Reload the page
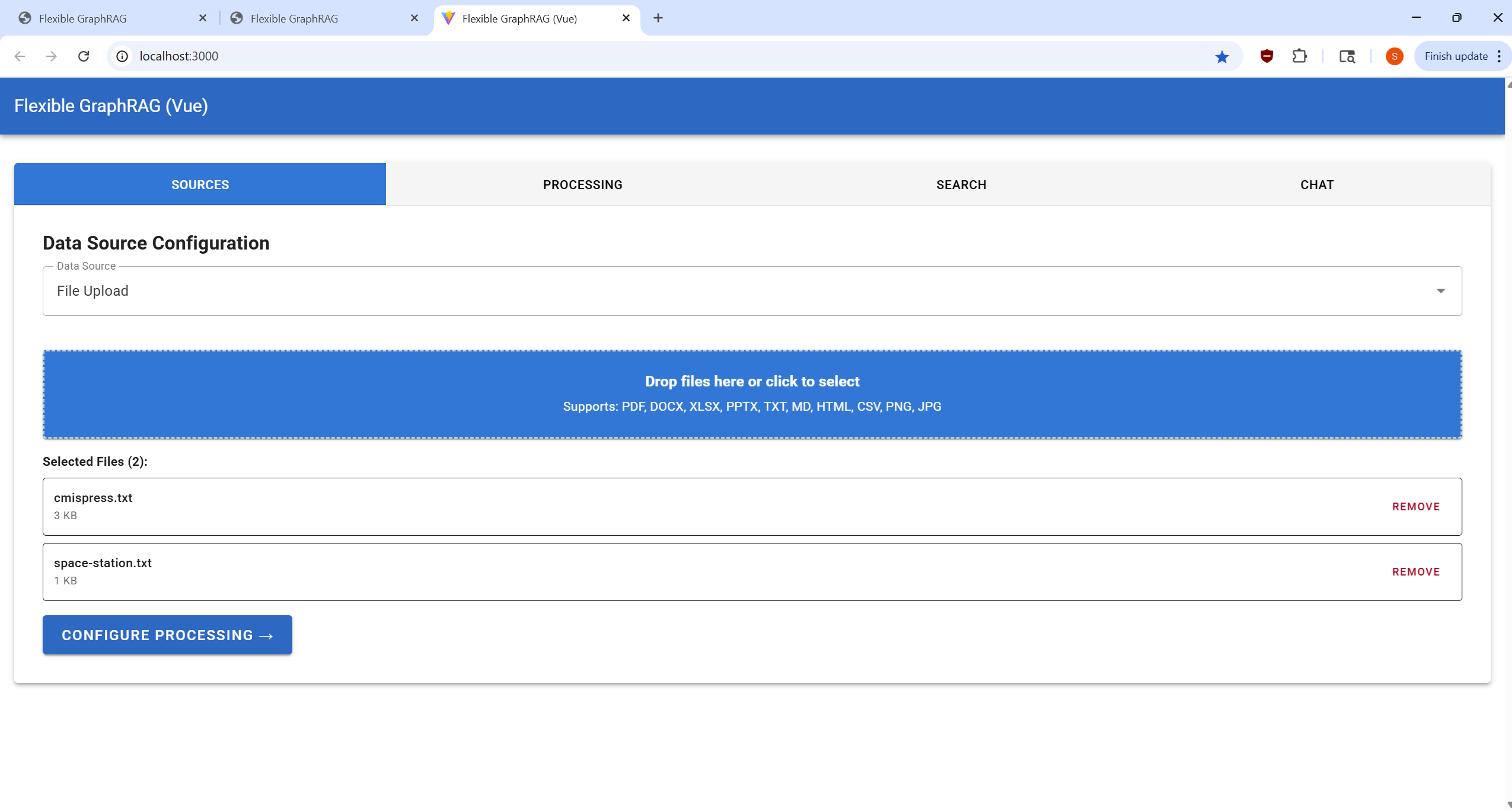This screenshot has height=812, width=1512. pyautogui.click(x=84, y=56)
